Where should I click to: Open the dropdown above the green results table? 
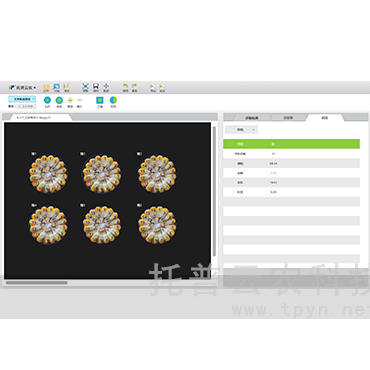coord(241,130)
